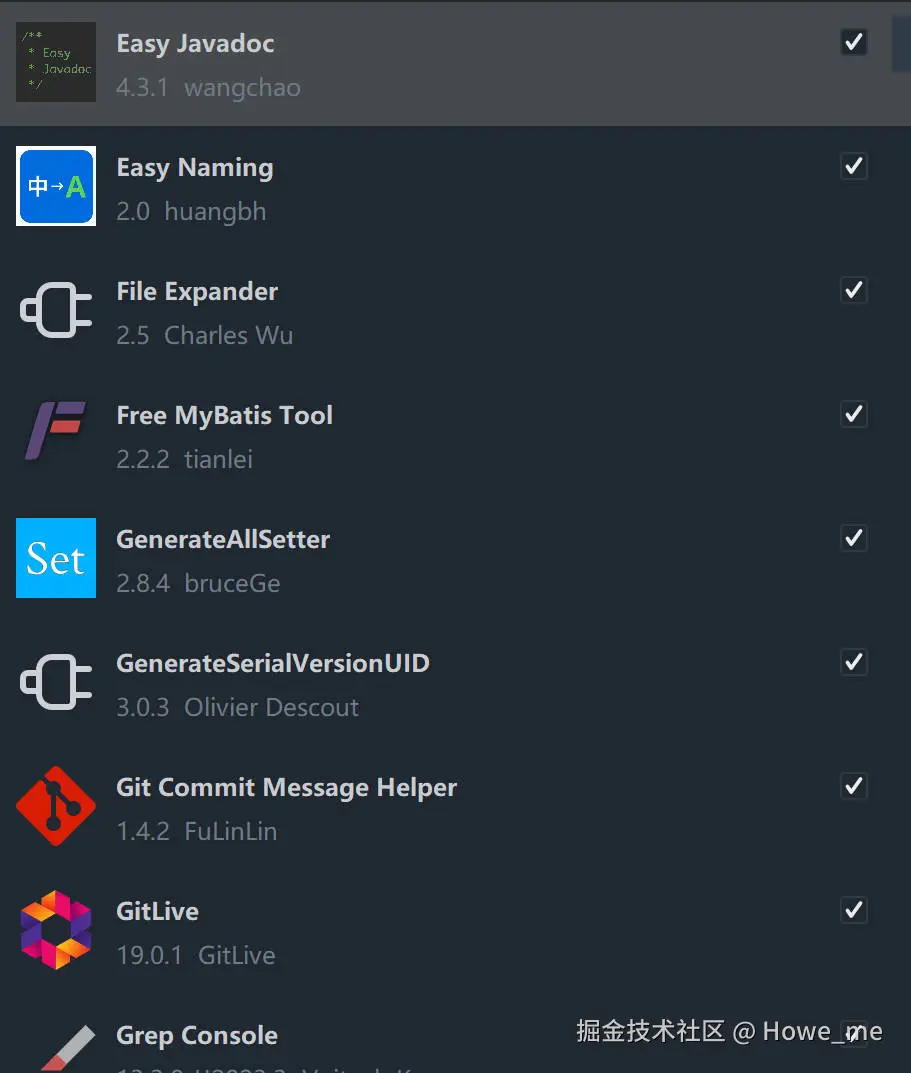Toggle the File Expander checkbox off
Screen dimensions: 911x1073
854,290
